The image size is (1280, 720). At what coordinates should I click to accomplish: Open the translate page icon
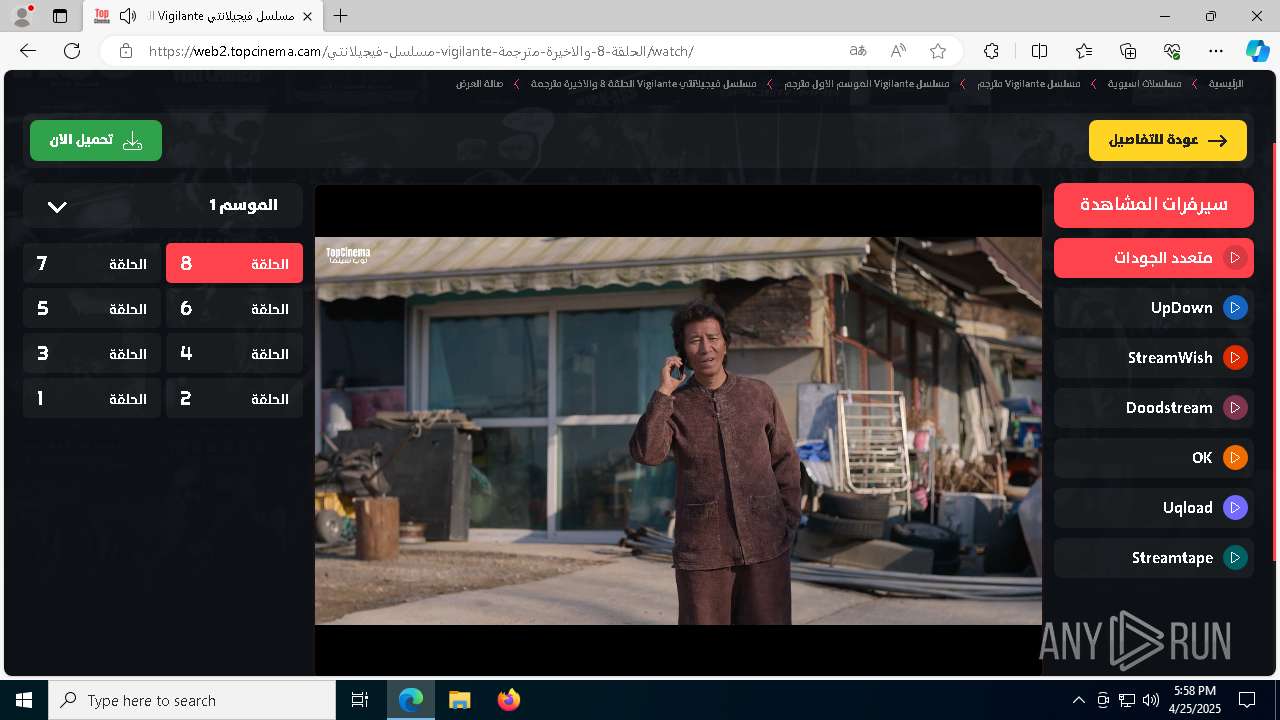[858, 51]
